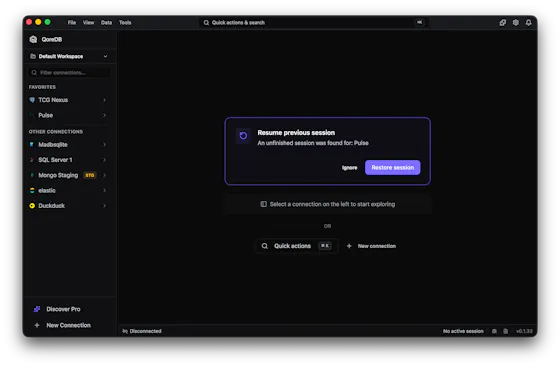Image resolution: width=560 pixels, height=367 pixels.
Task: Click the filter connections magnifier icon
Action: [x=34, y=73]
